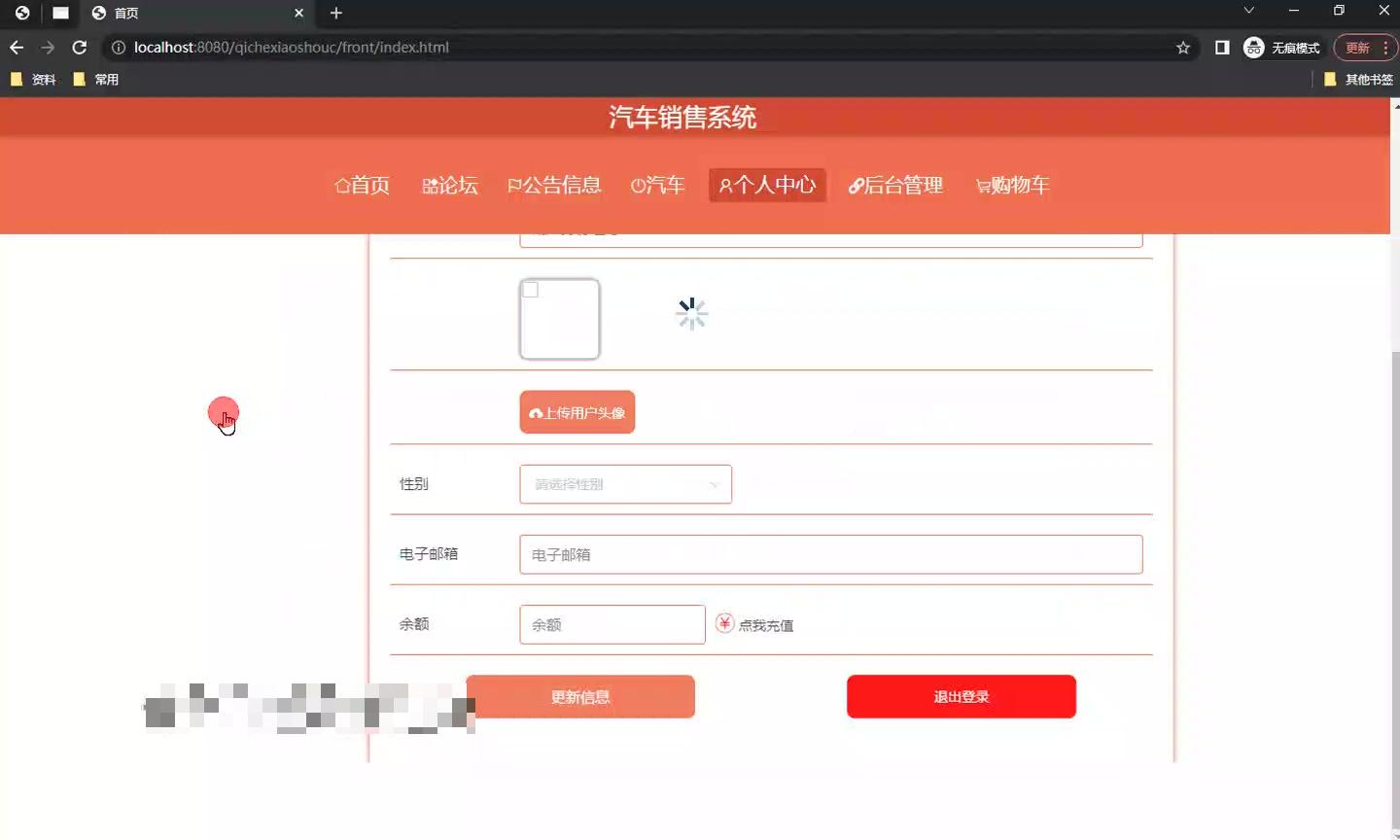1400x840 pixels.
Task: Click the 上传用户头像 upload button
Action: 577,412
